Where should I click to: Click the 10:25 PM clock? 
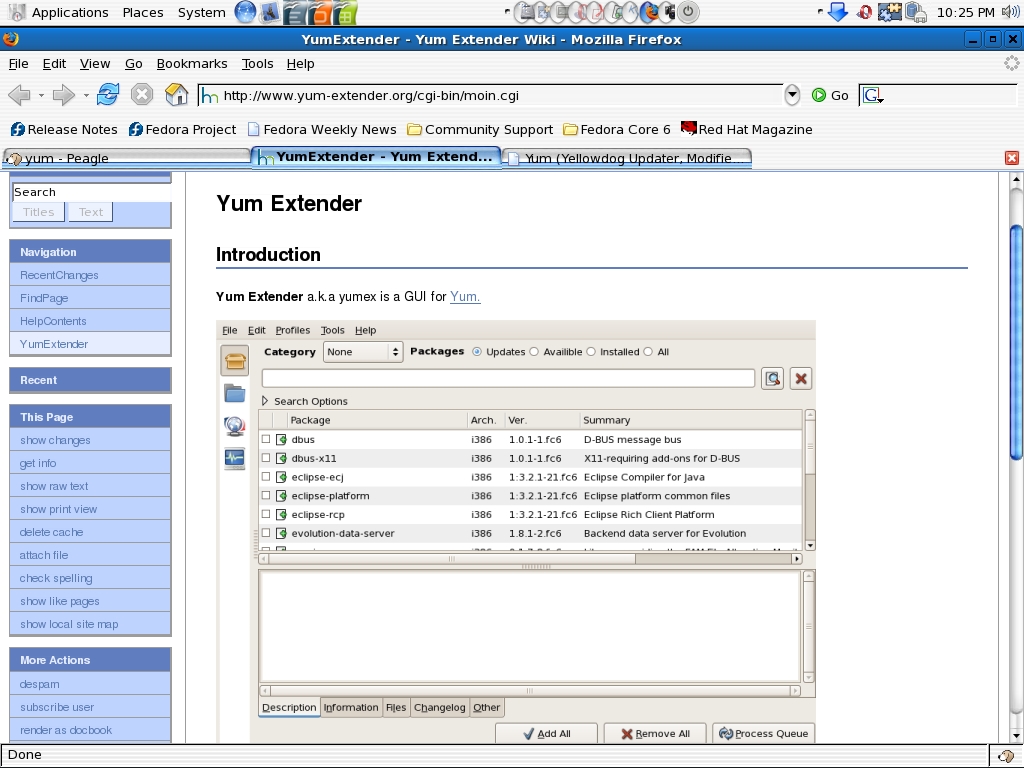pyautogui.click(x=965, y=12)
